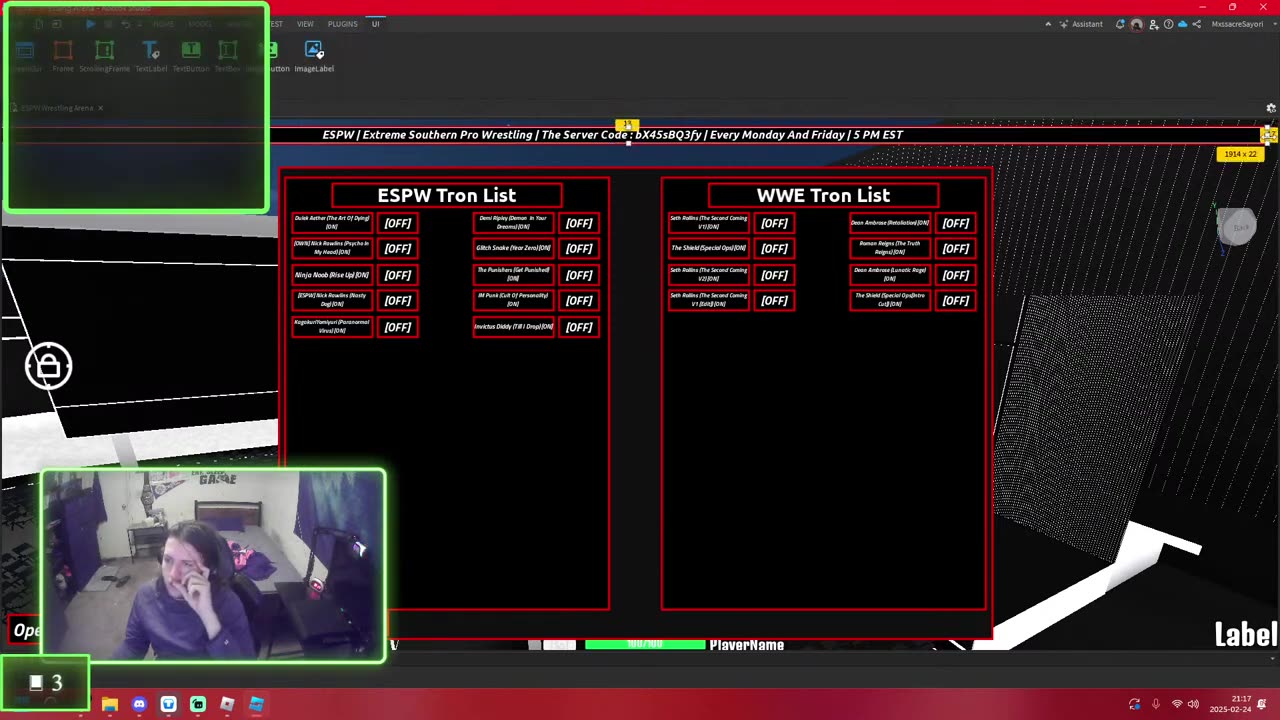The width and height of the screenshot is (1280, 720).
Task: Open the help question mark icon
Action: pos(1168,24)
